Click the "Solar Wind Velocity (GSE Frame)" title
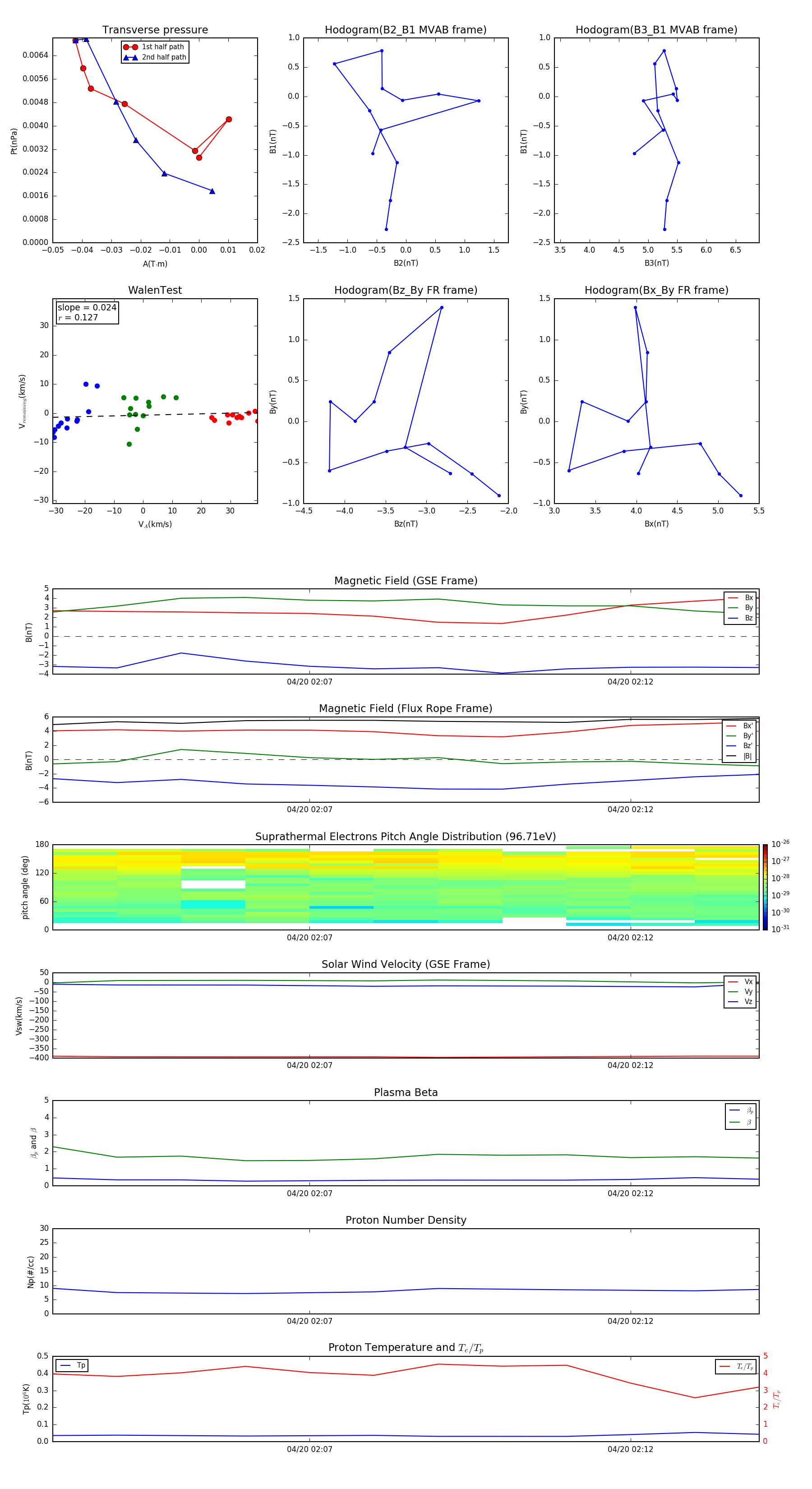 [406, 965]
